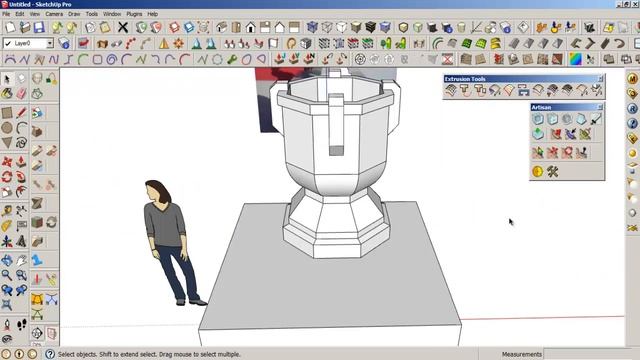Open the Window menu
Screen dimensions: 640x360
tap(112, 14)
